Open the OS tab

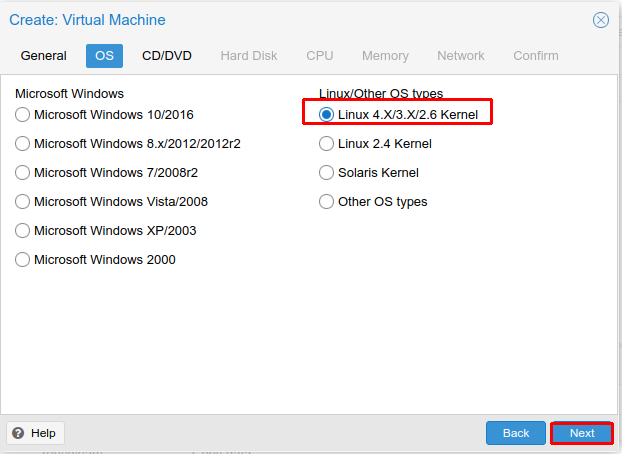pyautogui.click(x=104, y=56)
